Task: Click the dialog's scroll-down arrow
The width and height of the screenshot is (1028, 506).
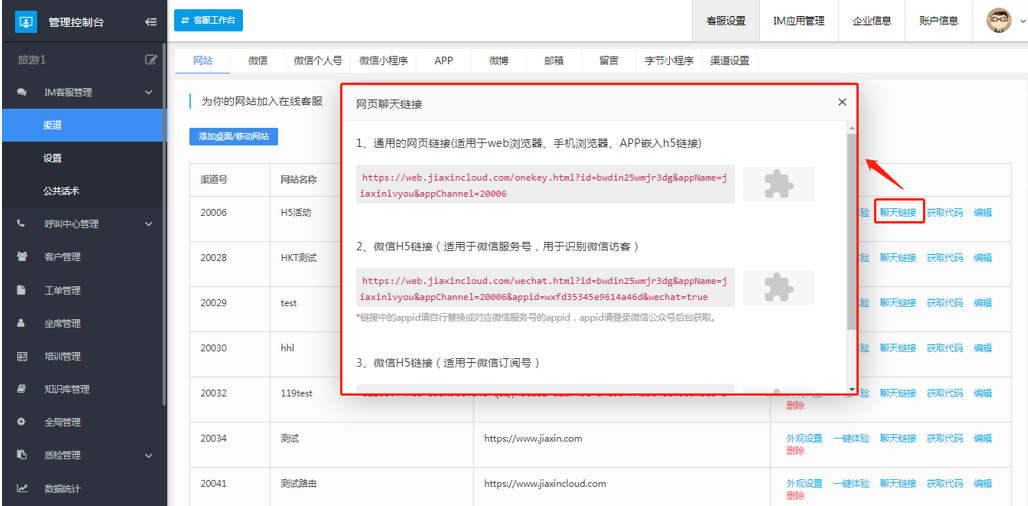Action: (852, 389)
